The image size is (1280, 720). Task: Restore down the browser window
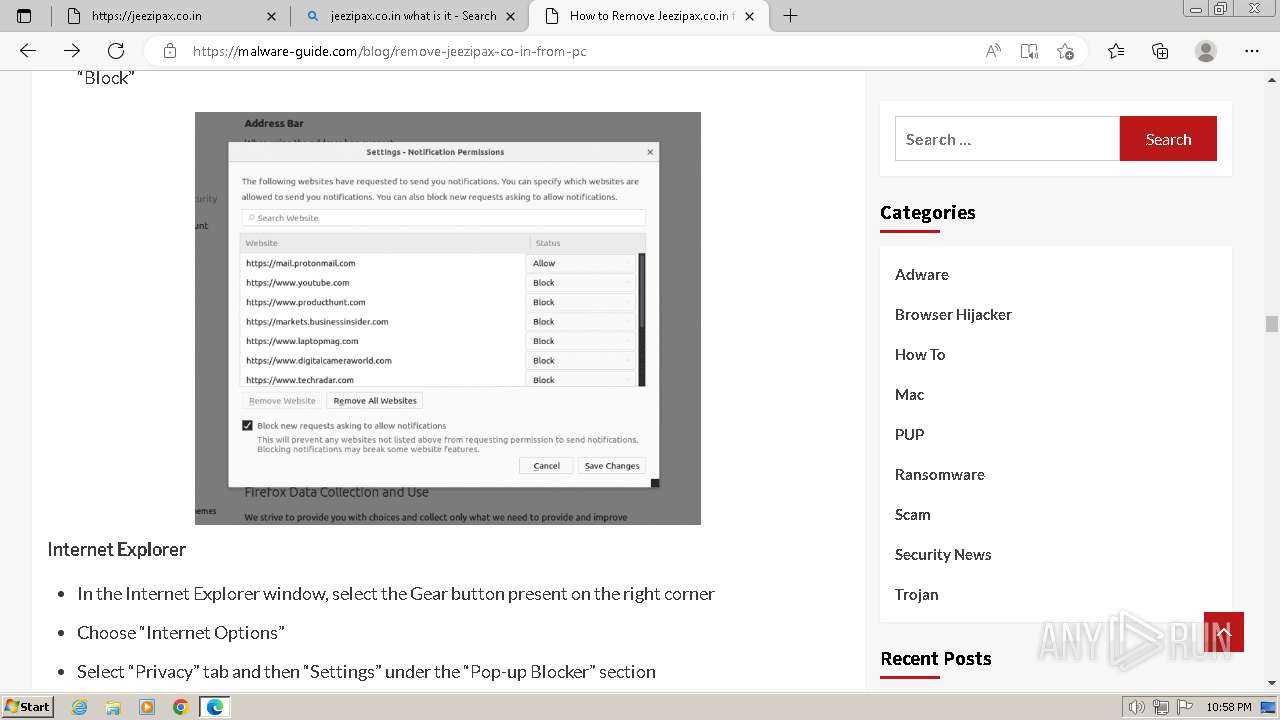click(x=1220, y=9)
